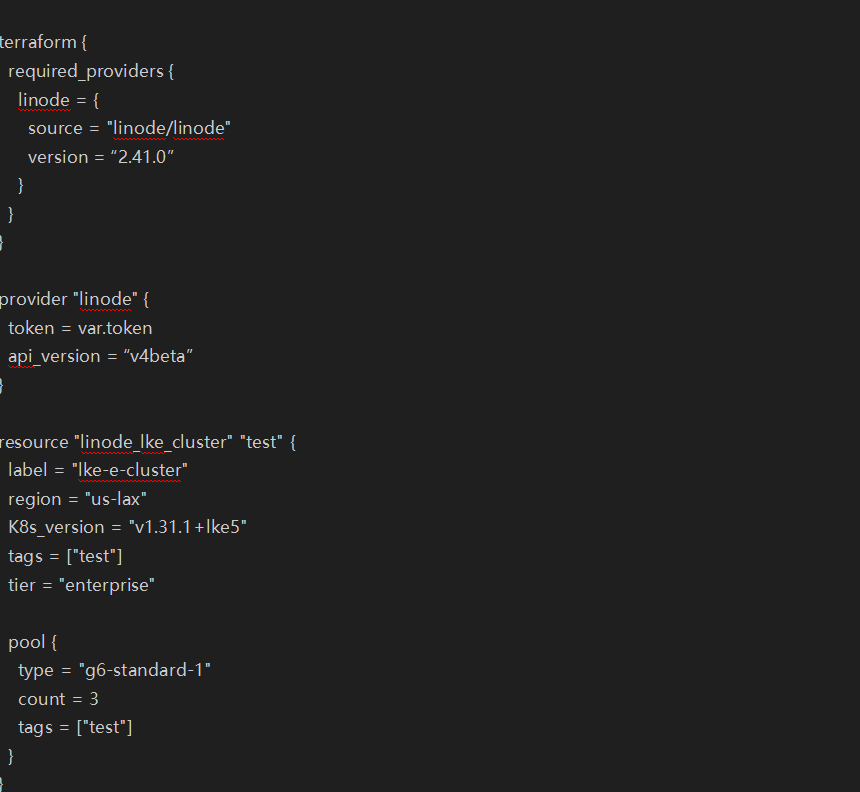The image size is (860, 792).
Task: Click the pool block keyword
Action: click(27, 642)
